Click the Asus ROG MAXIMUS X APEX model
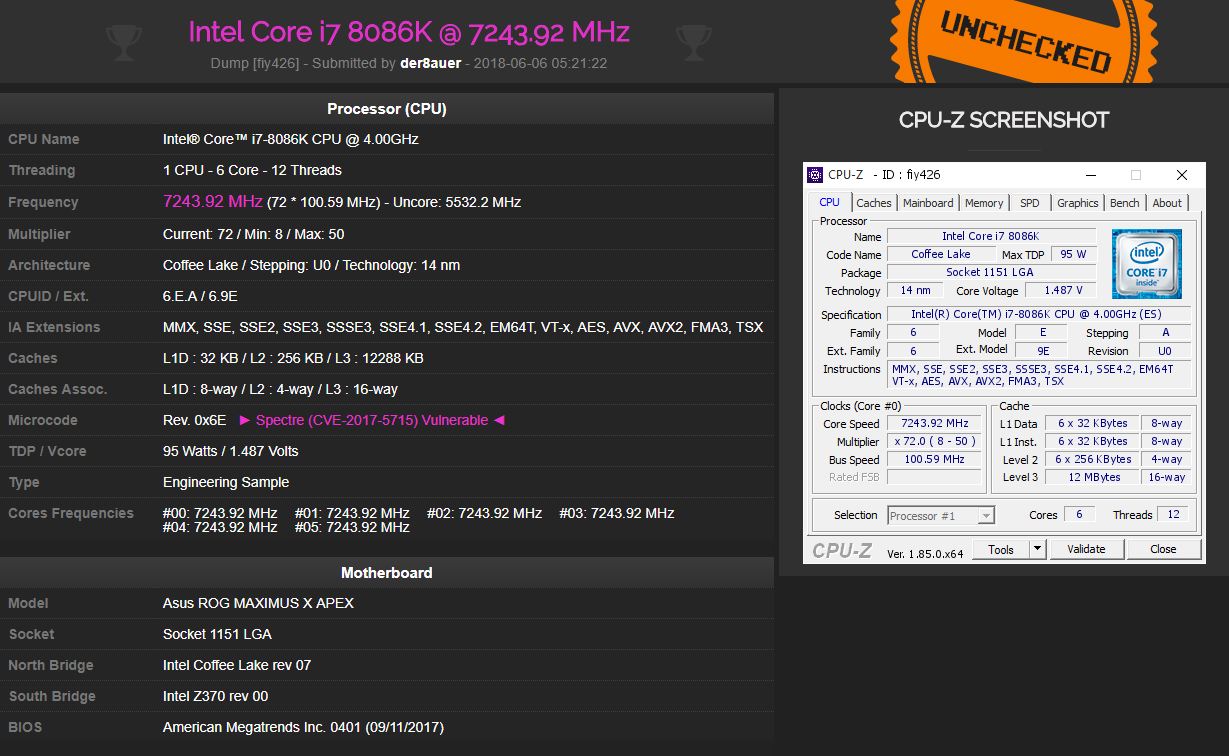This screenshot has width=1229, height=756. click(x=258, y=603)
